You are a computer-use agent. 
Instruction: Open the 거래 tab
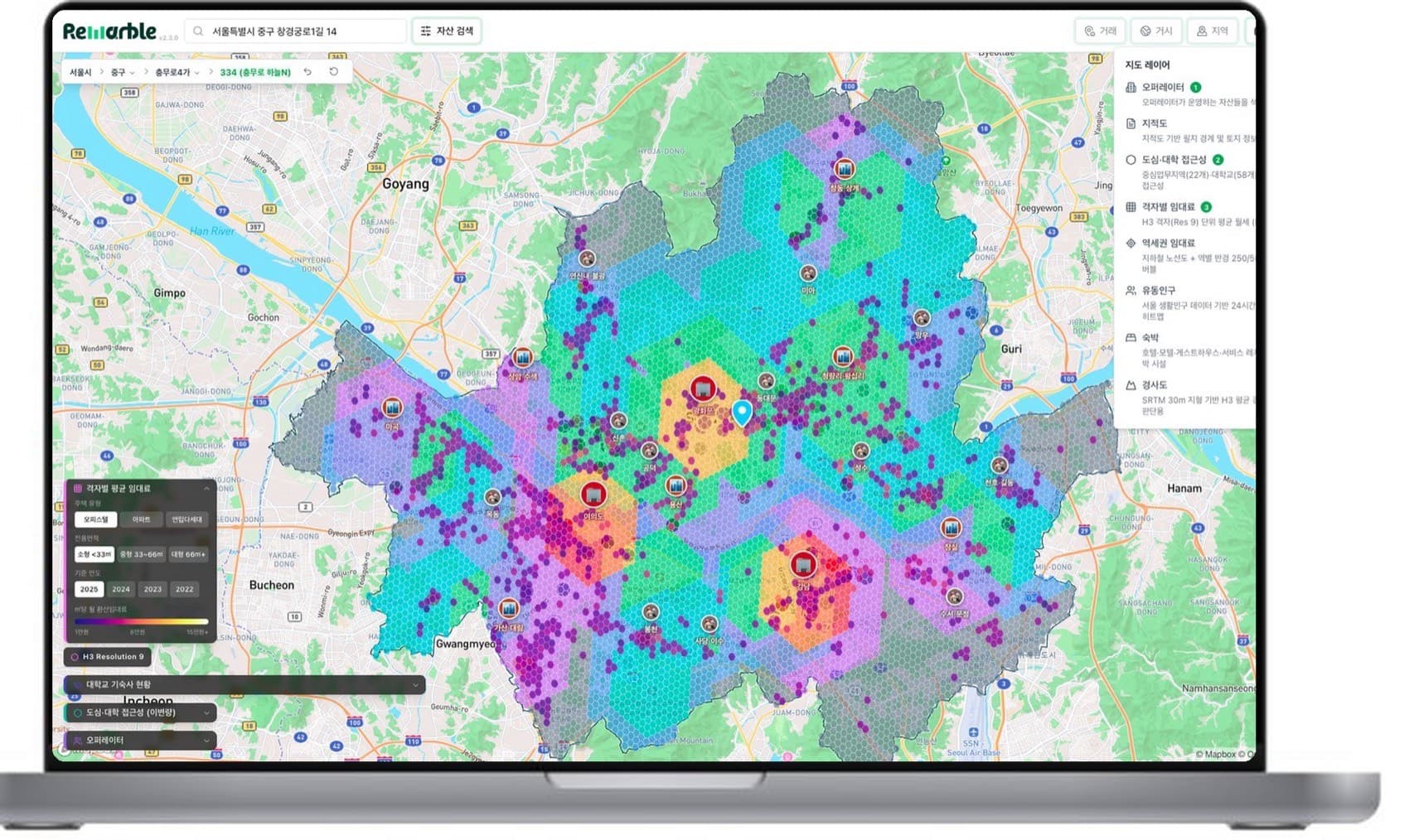click(x=1100, y=31)
